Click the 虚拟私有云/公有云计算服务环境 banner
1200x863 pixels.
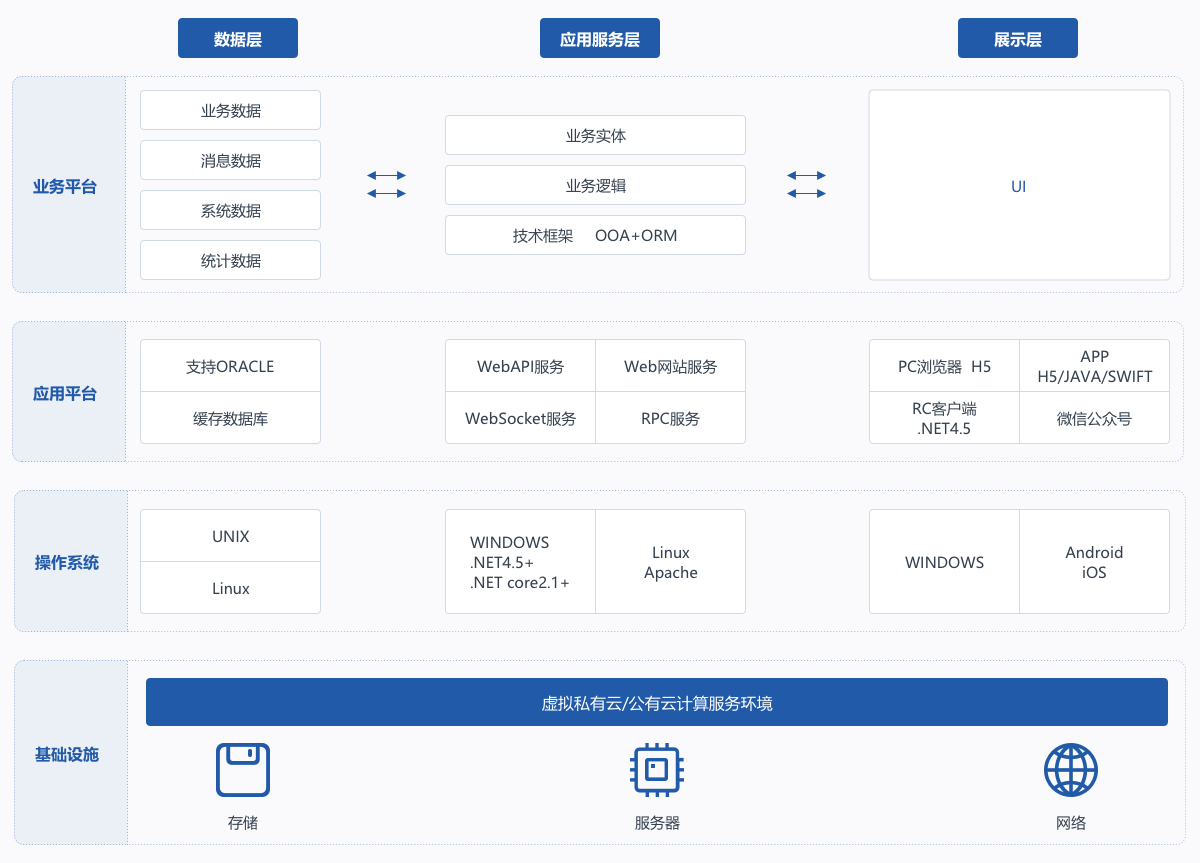coord(657,702)
